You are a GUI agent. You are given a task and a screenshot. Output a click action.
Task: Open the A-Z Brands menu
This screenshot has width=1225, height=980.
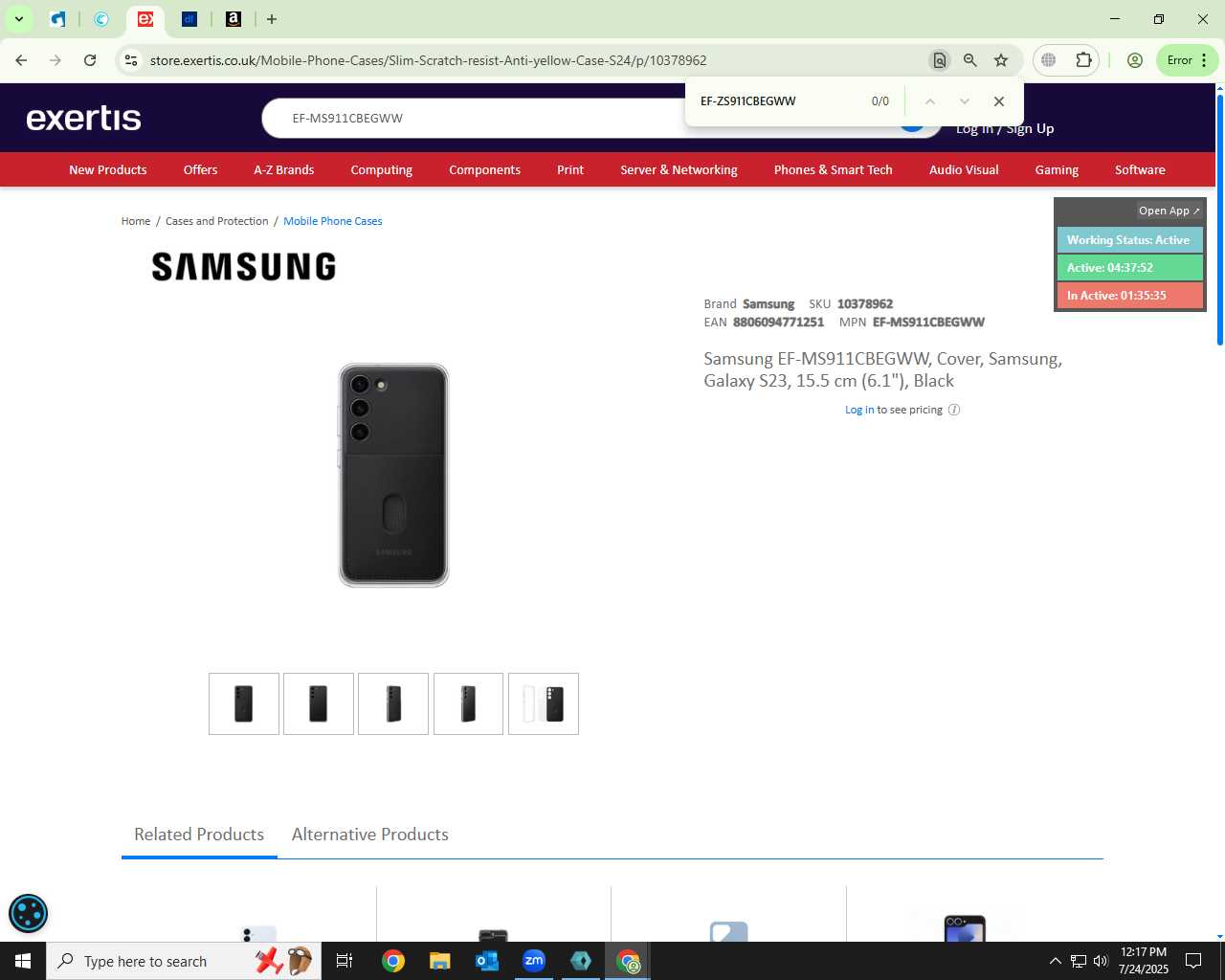(x=284, y=169)
